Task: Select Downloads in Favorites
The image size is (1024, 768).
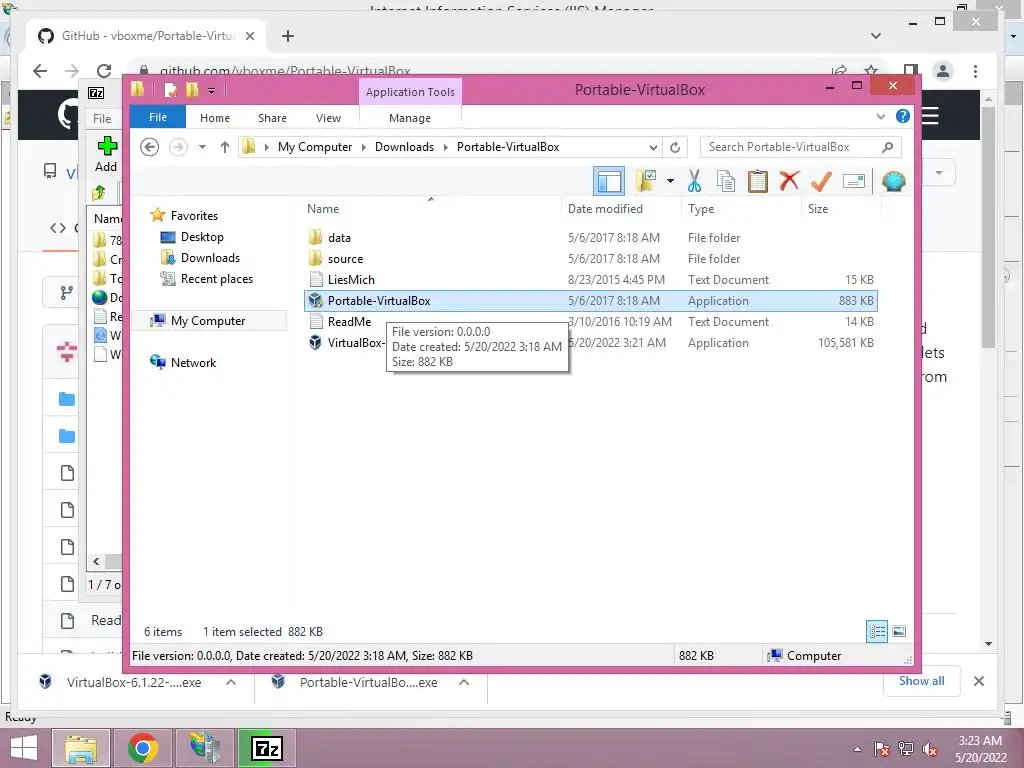Action: 210,258
